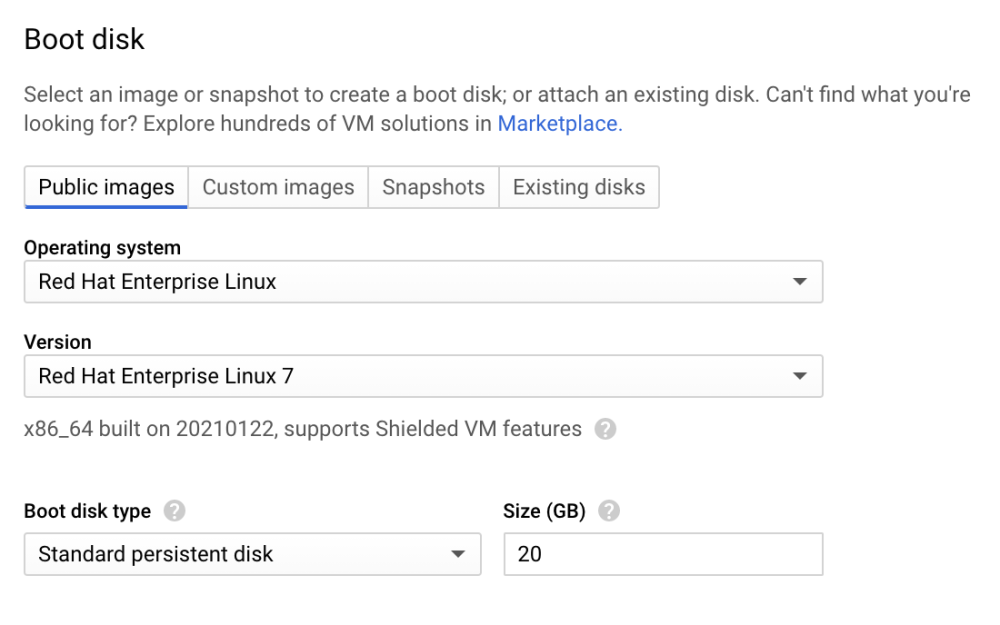Viewport: 1000px width, 625px height.
Task: Click the 'Standard persistent disk' selected value
Action: click(x=156, y=554)
